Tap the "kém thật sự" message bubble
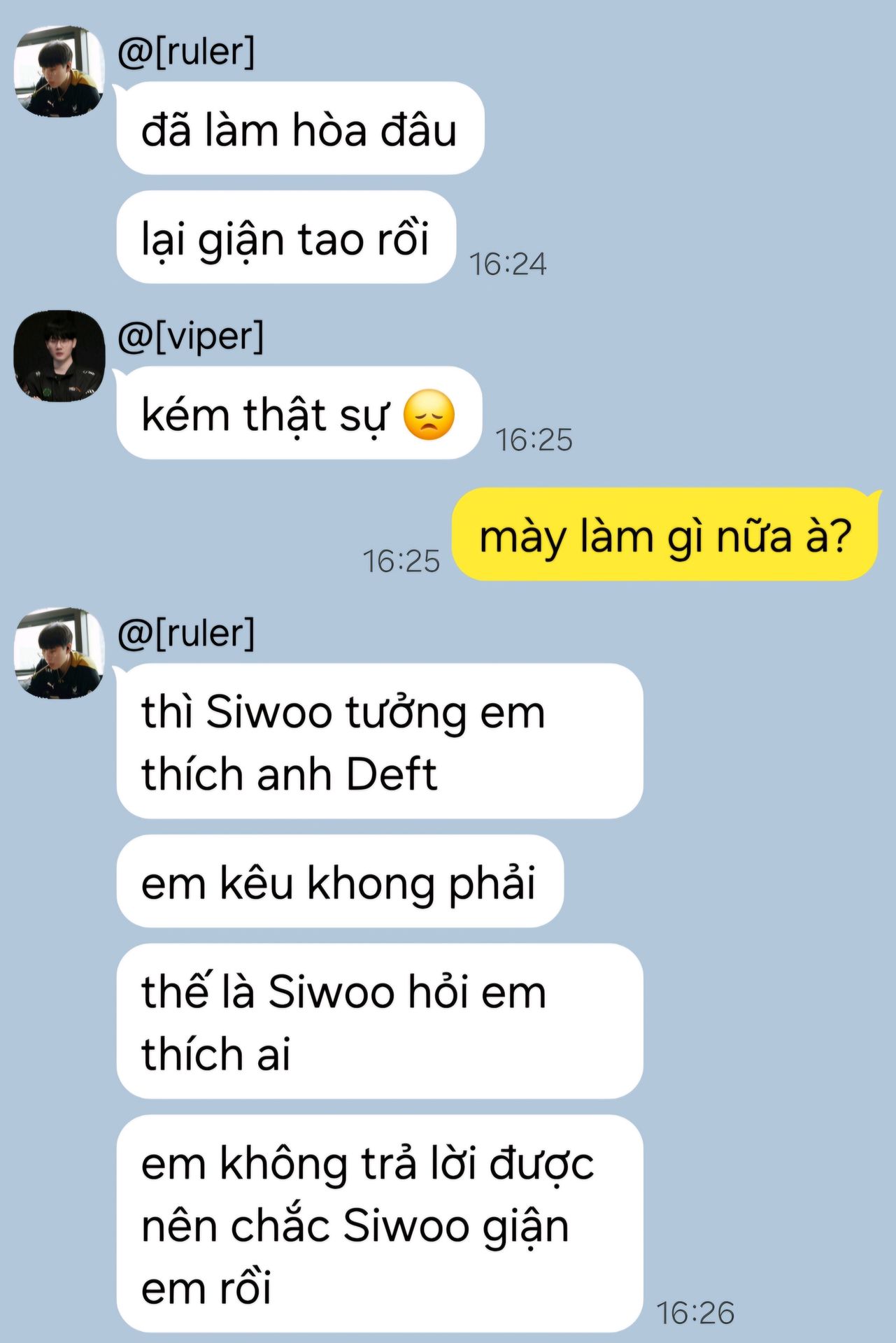 (299, 413)
